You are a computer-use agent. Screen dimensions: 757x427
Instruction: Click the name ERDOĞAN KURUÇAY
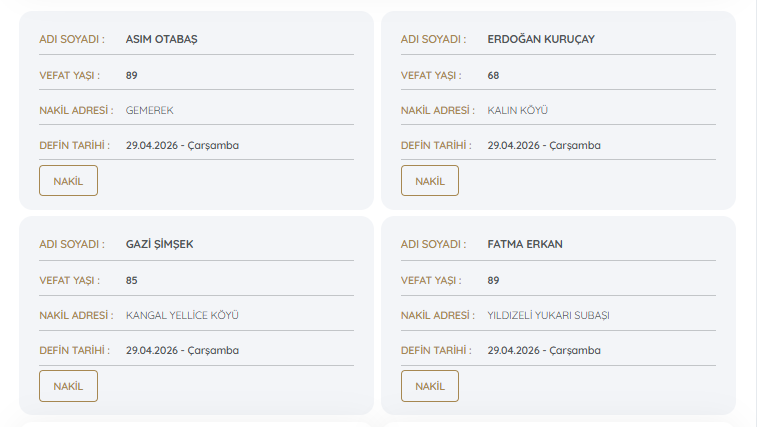(541, 39)
